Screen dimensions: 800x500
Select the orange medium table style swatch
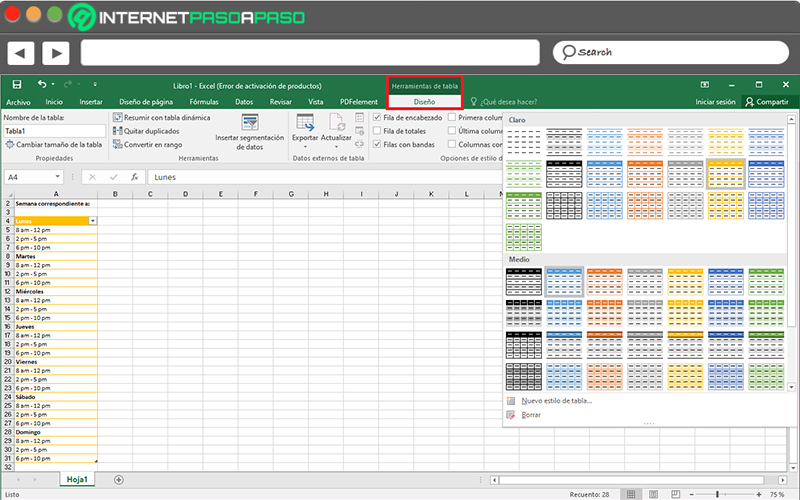[x=604, y=282]
